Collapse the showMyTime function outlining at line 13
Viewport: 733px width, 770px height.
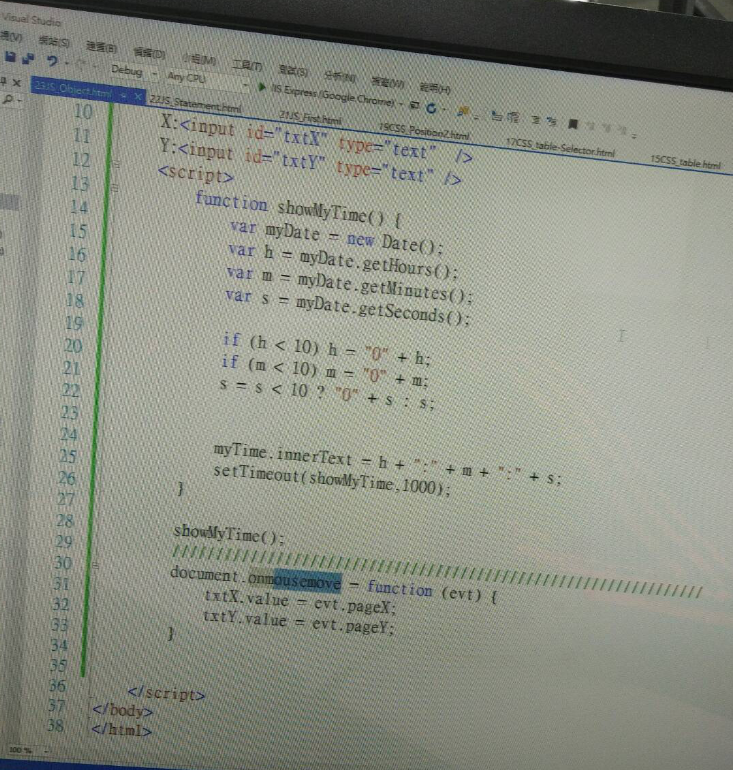point(115,187)
